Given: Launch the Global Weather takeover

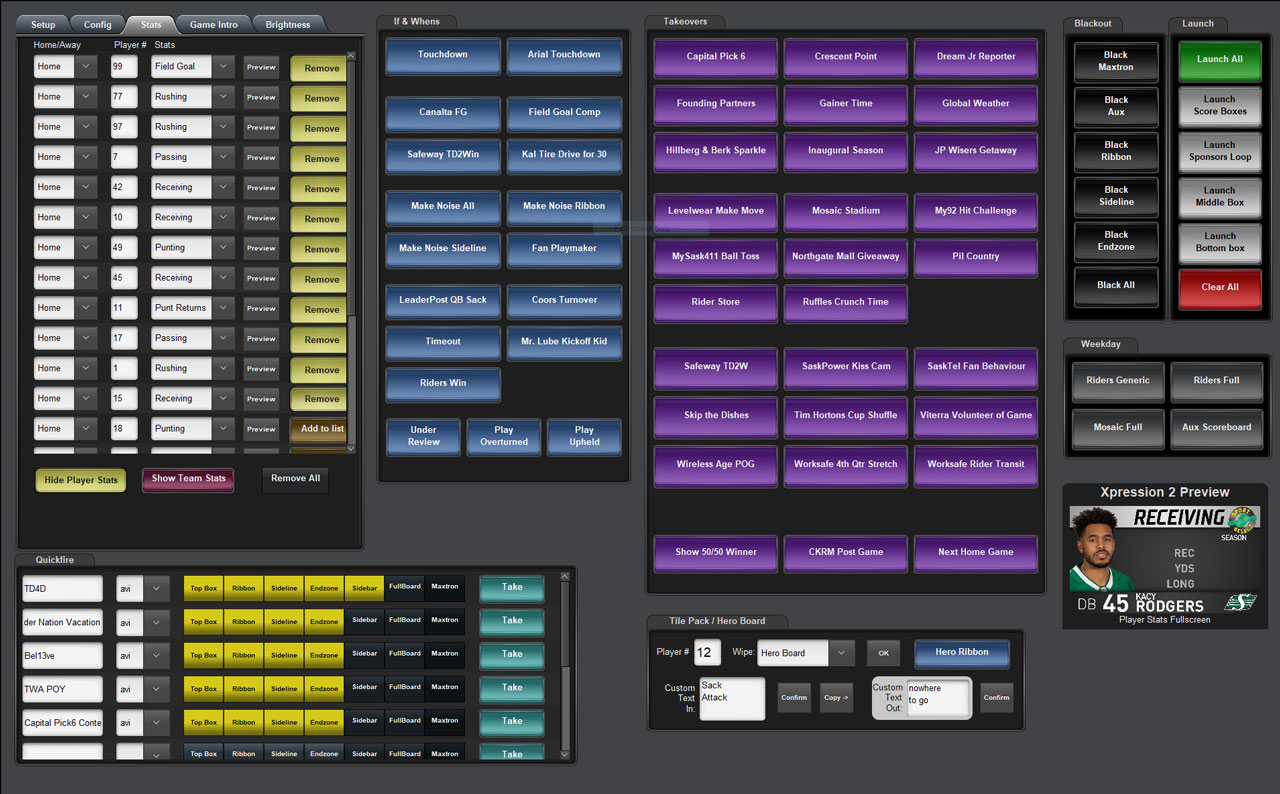Looking at the screenshot, I should coord(976,104).
